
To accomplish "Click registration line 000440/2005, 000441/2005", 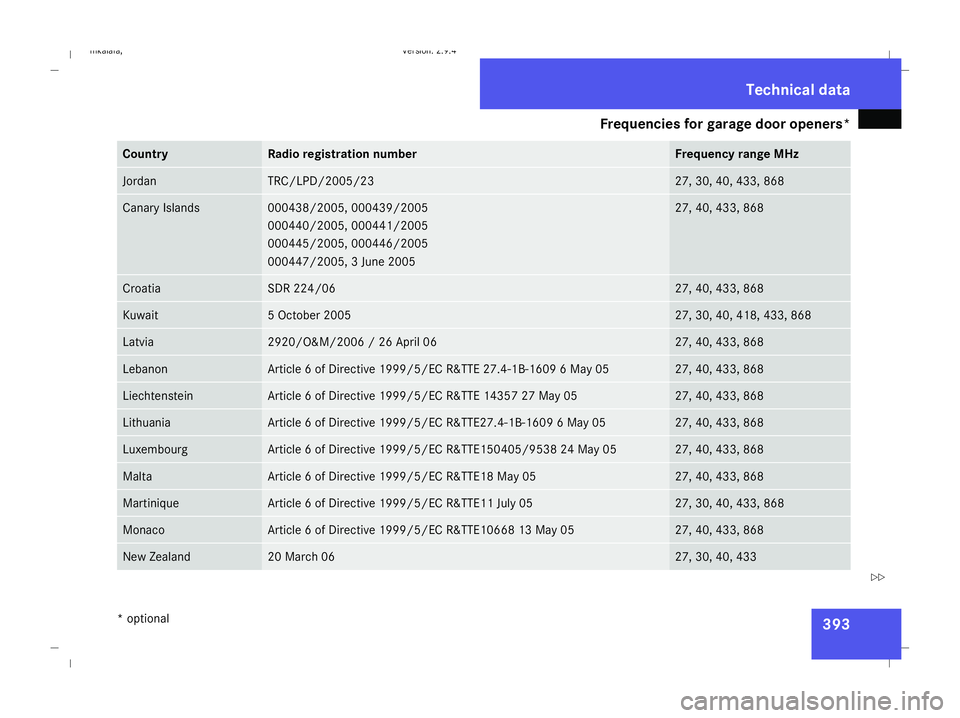I will 348,226.
